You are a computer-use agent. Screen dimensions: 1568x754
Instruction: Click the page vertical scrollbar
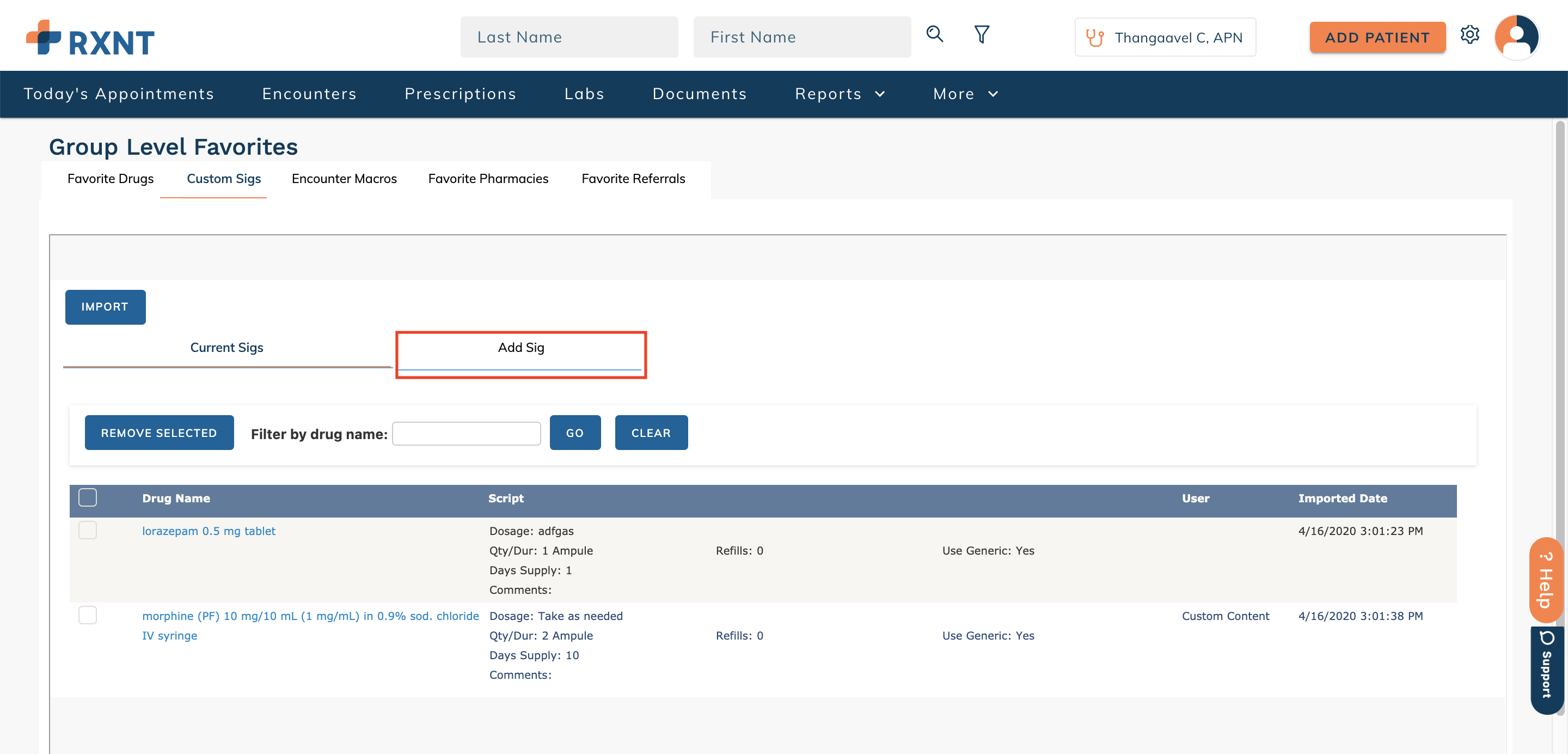1559,366
